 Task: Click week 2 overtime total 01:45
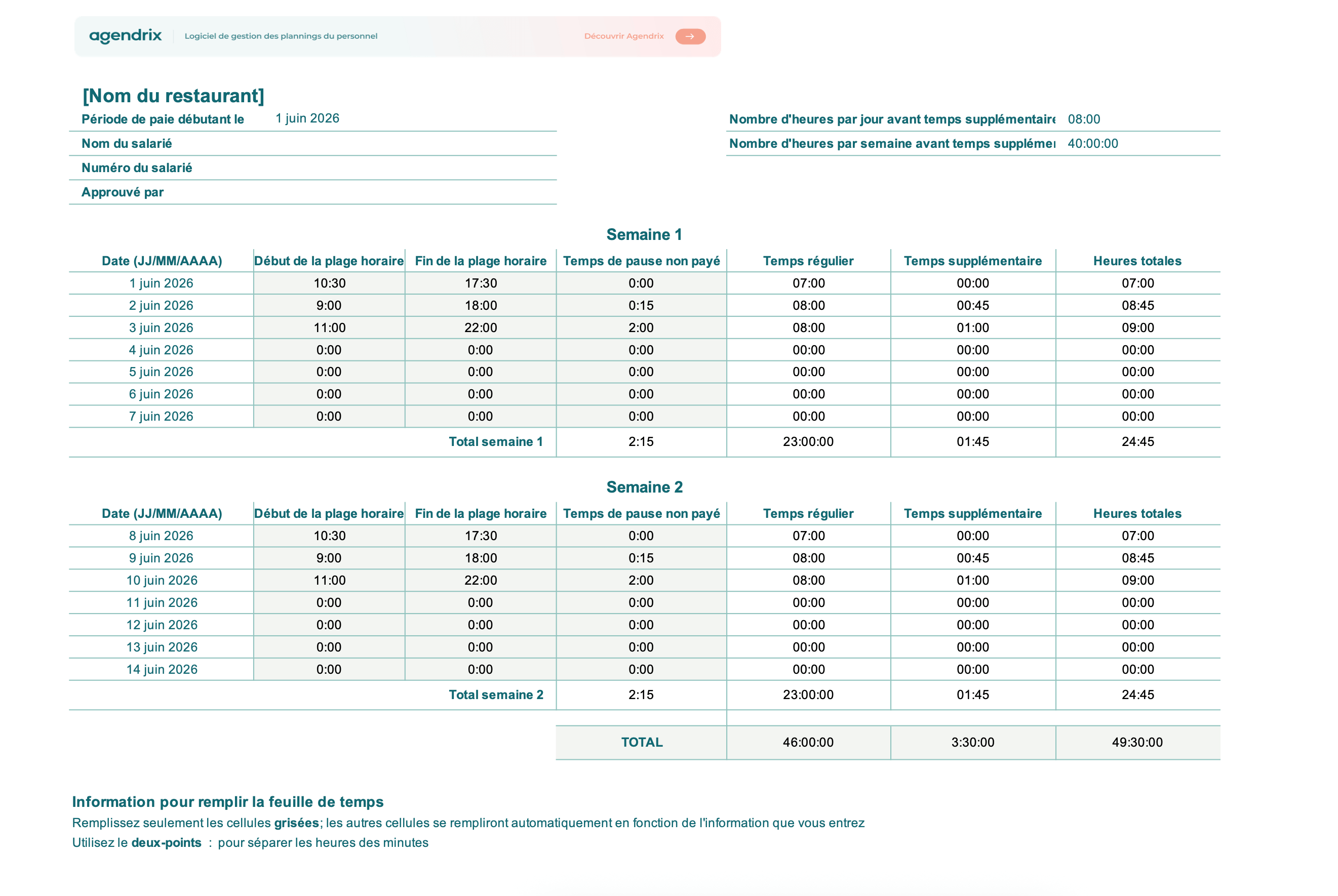pyautogui.click(x=973, y=695)
